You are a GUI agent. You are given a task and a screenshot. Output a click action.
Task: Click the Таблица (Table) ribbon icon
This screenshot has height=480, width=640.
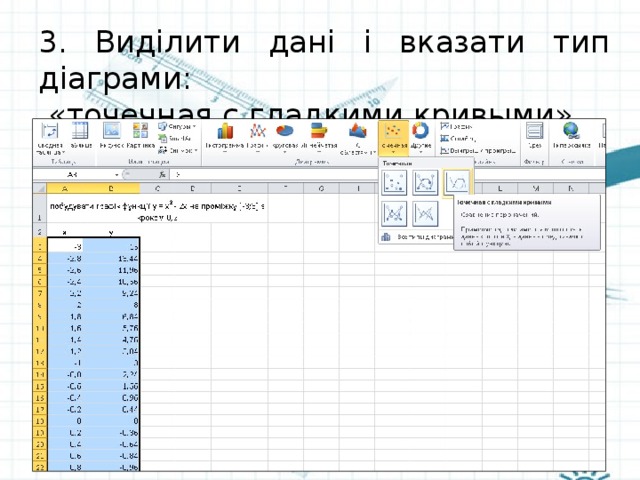pyautogui.click(x=80, y=136)
